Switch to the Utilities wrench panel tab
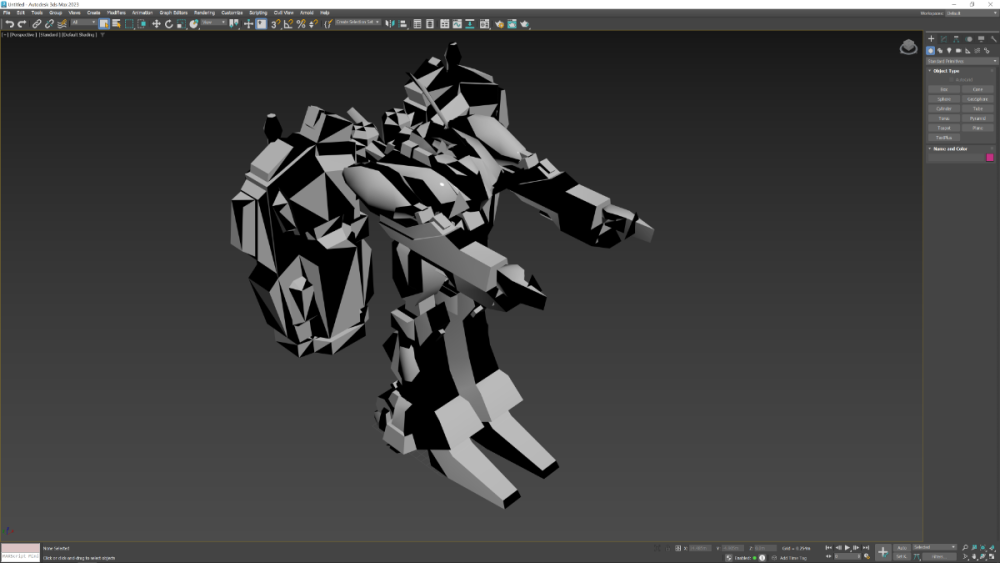1000x563 pixels. (x=994, y=39)
